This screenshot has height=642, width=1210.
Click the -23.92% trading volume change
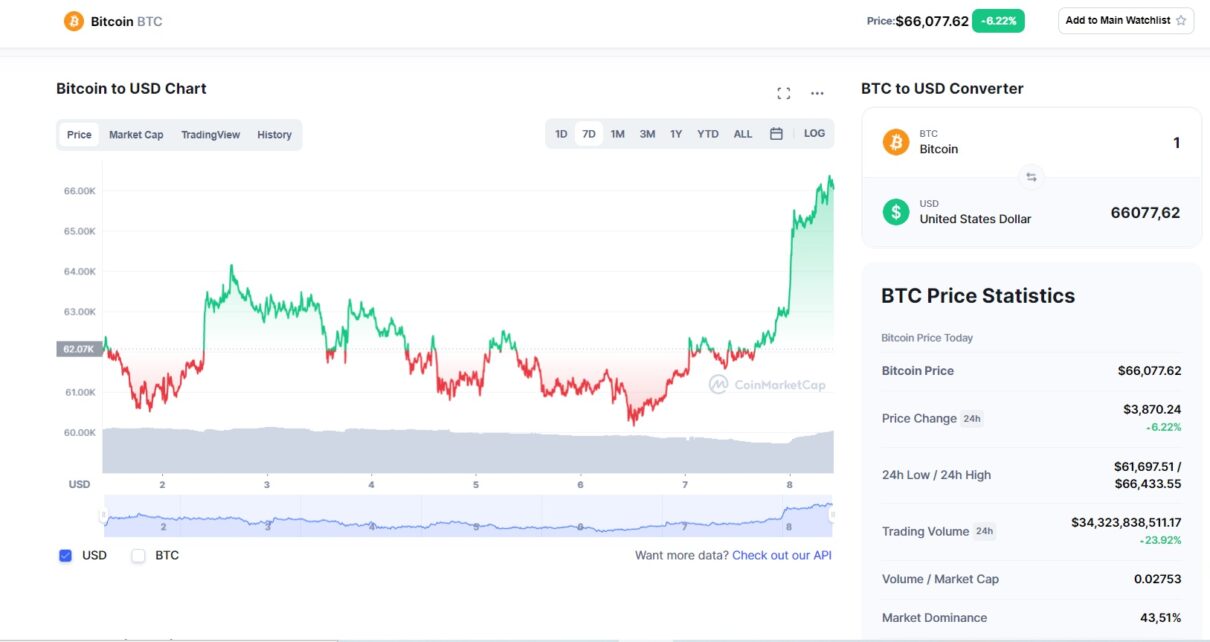pyautogui.click(x=1160, y=540)
